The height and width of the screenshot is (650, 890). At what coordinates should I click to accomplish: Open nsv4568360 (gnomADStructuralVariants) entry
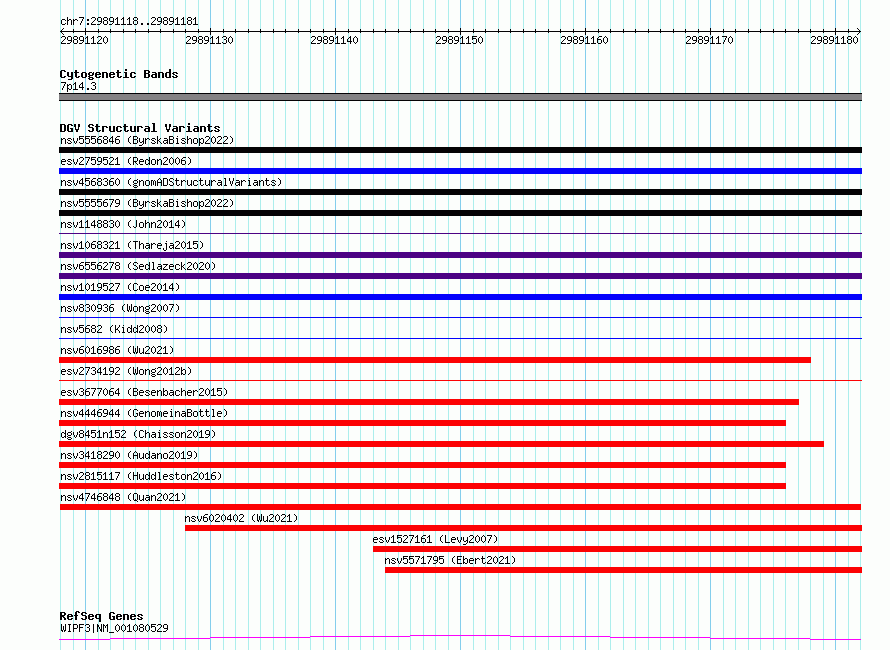click(x=171, y=182)
